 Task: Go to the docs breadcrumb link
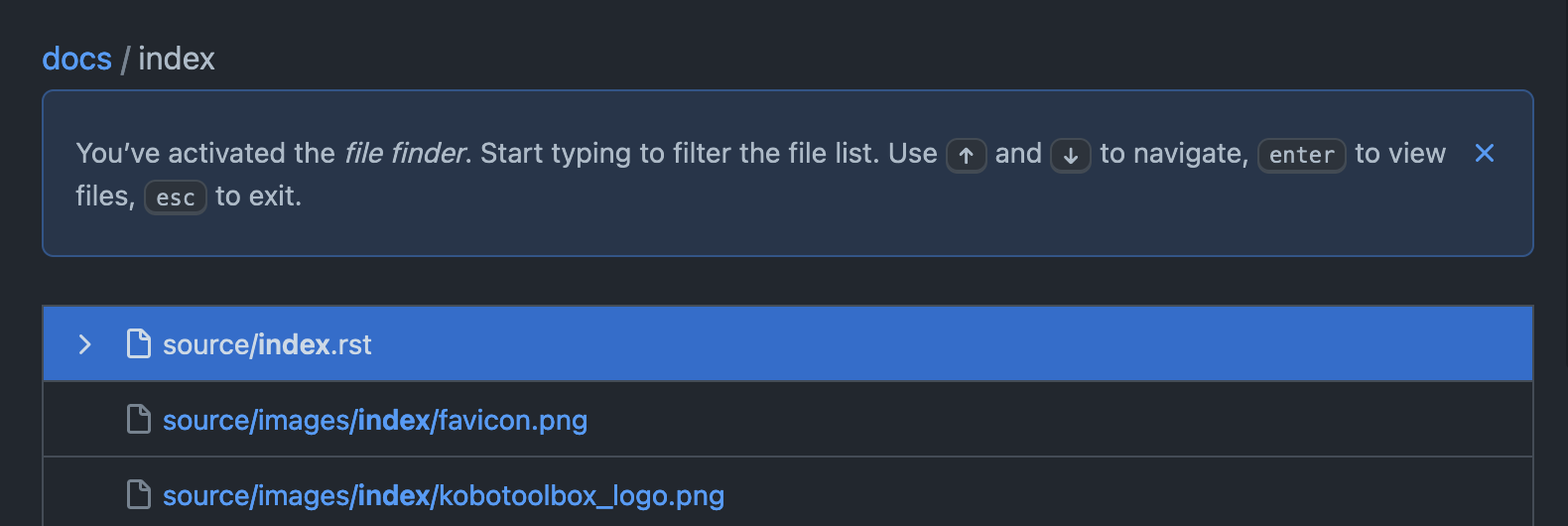76,60
